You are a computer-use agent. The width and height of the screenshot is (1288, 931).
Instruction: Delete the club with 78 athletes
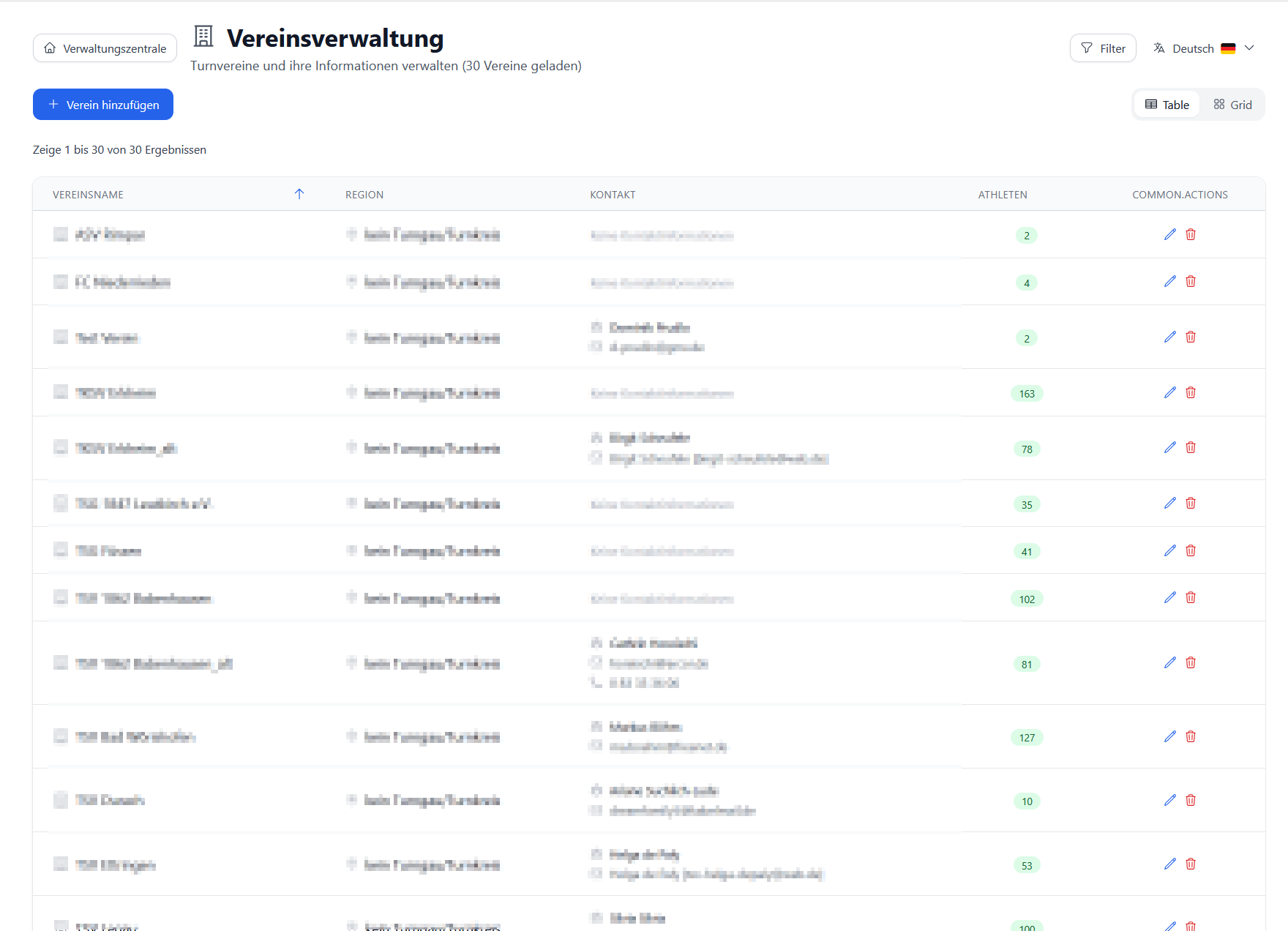click(x=1191, y=448)
